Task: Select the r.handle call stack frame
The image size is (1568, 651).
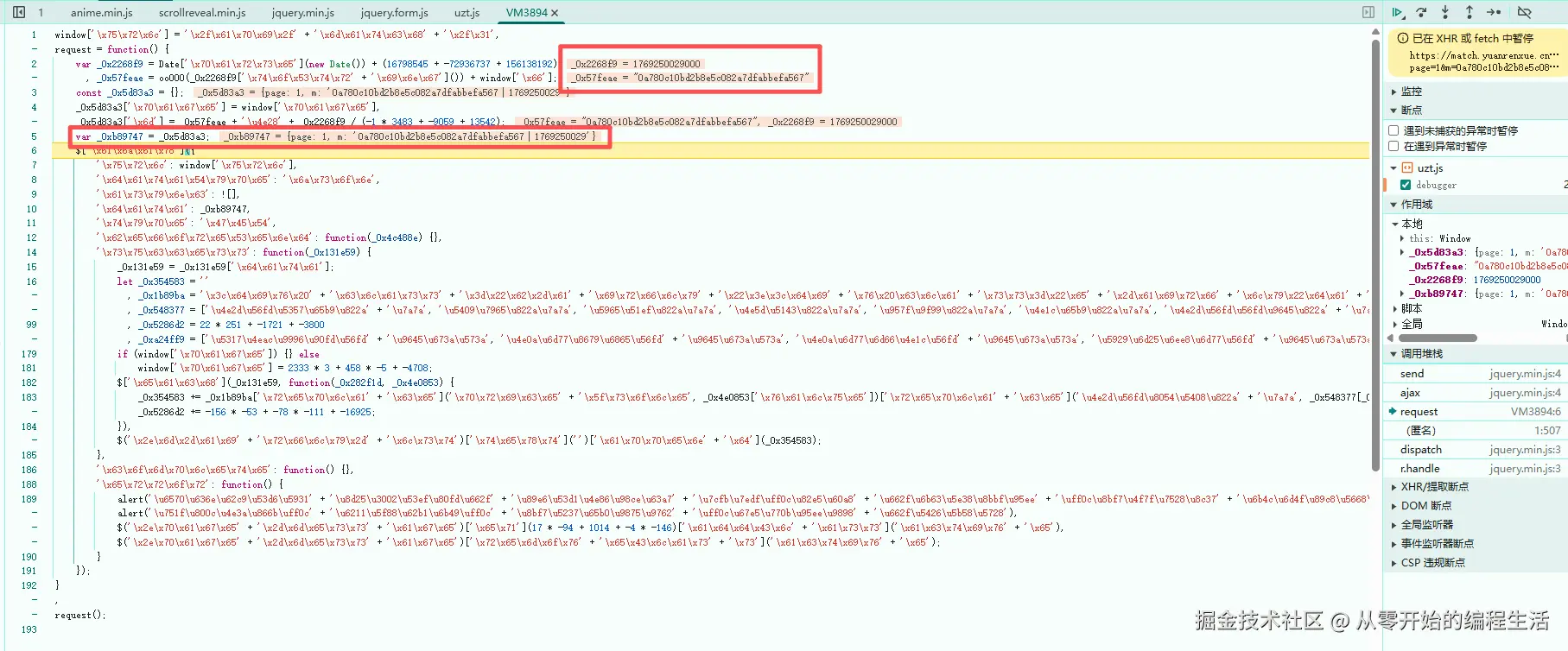Action: [x=1477, y=469]
